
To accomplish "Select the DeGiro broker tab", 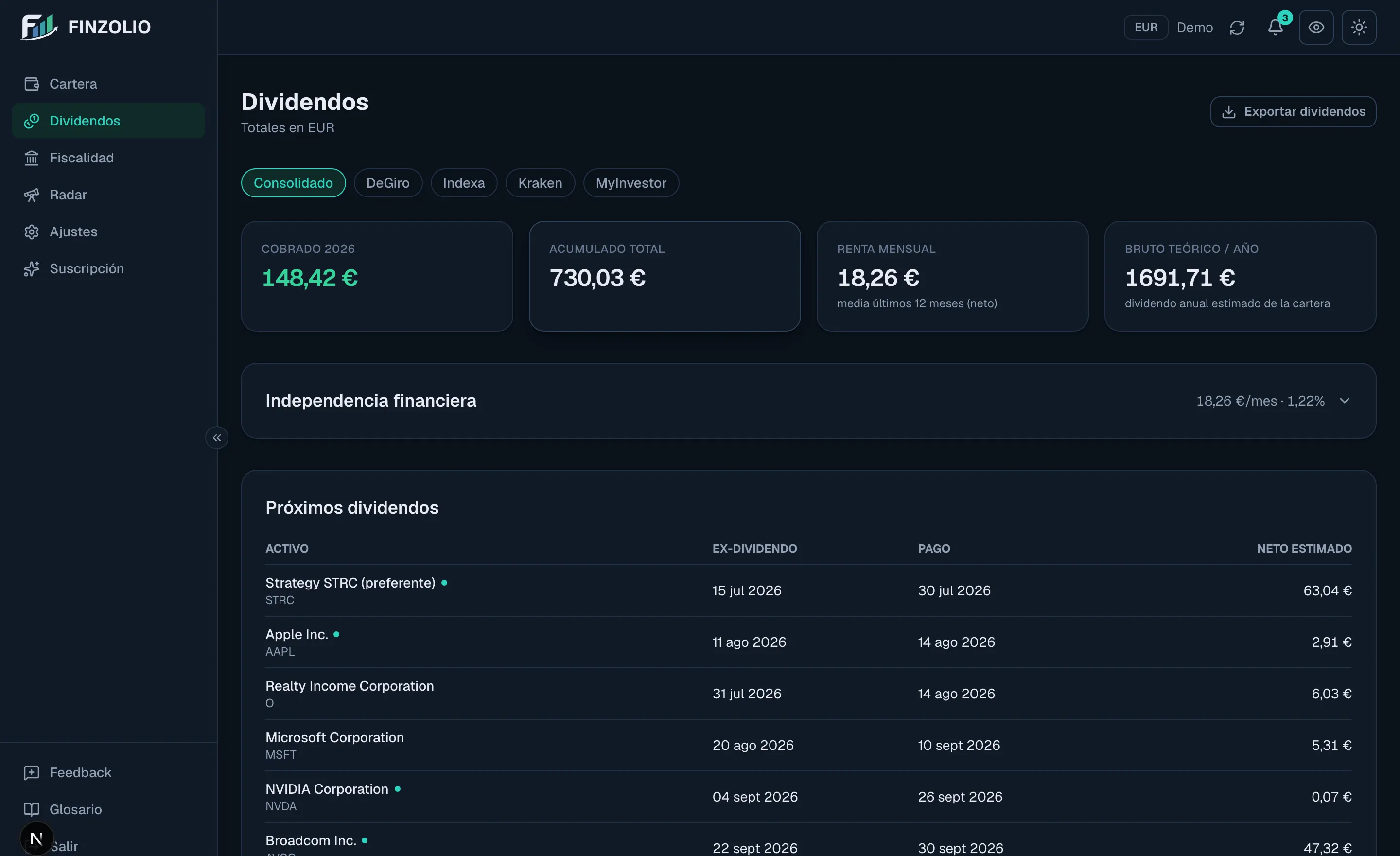I will [x=387, y=183].
